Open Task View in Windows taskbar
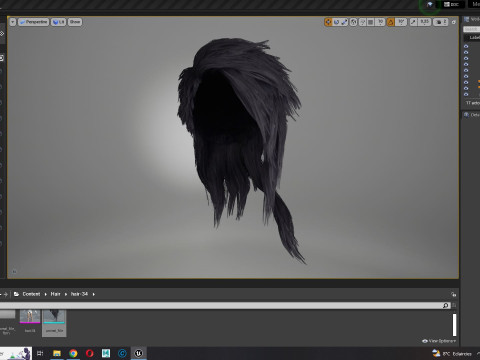This screenshot has width=480, height=360. point(40,353)
